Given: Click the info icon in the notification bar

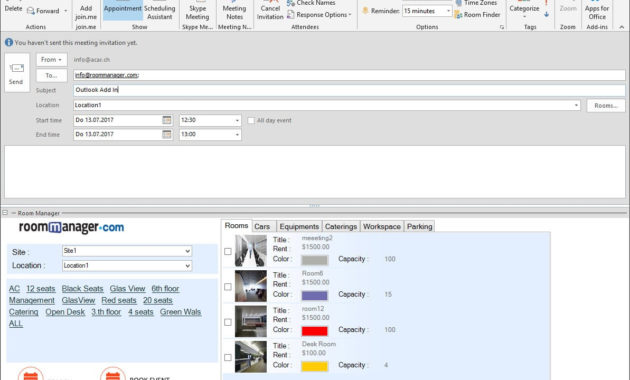Looking at the screenshot, I should point(9,42).
